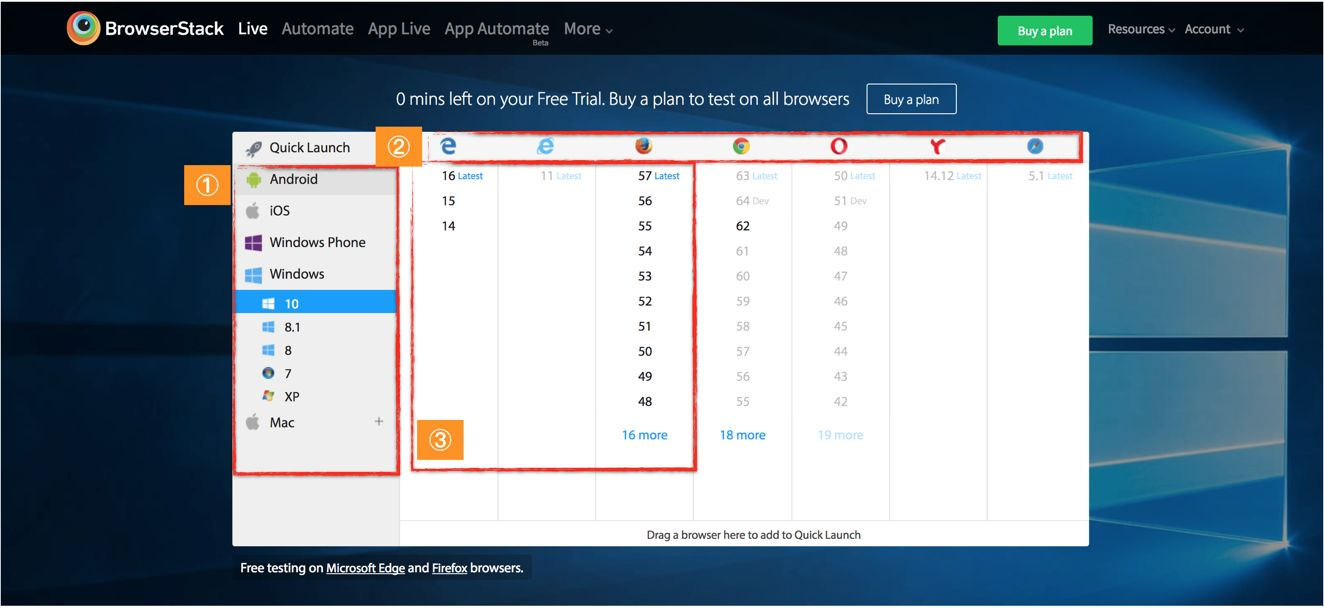Select Android in the OS list

(x=315, y=180)
